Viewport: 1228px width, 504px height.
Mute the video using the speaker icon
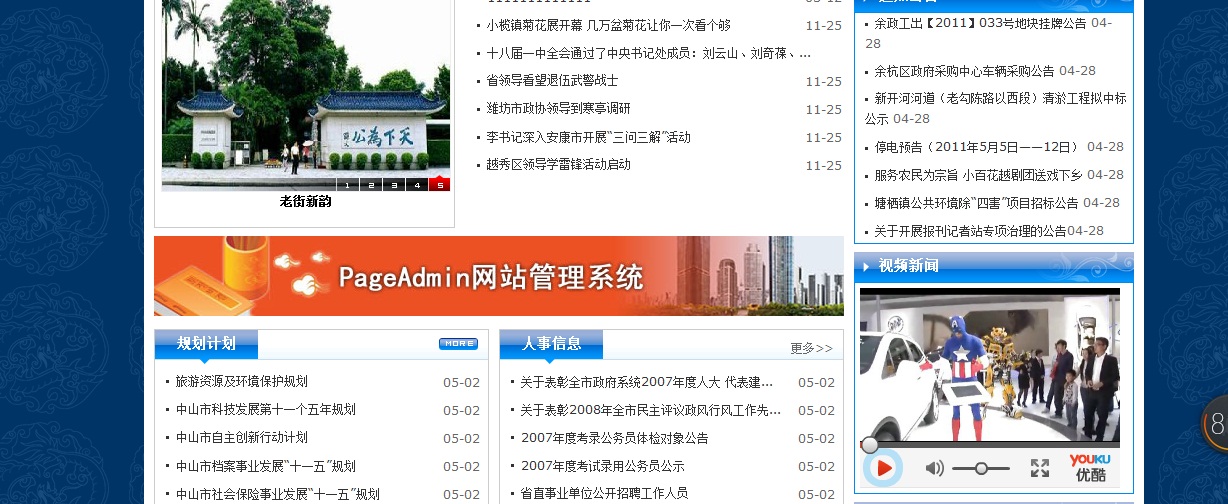pos(934,468)
